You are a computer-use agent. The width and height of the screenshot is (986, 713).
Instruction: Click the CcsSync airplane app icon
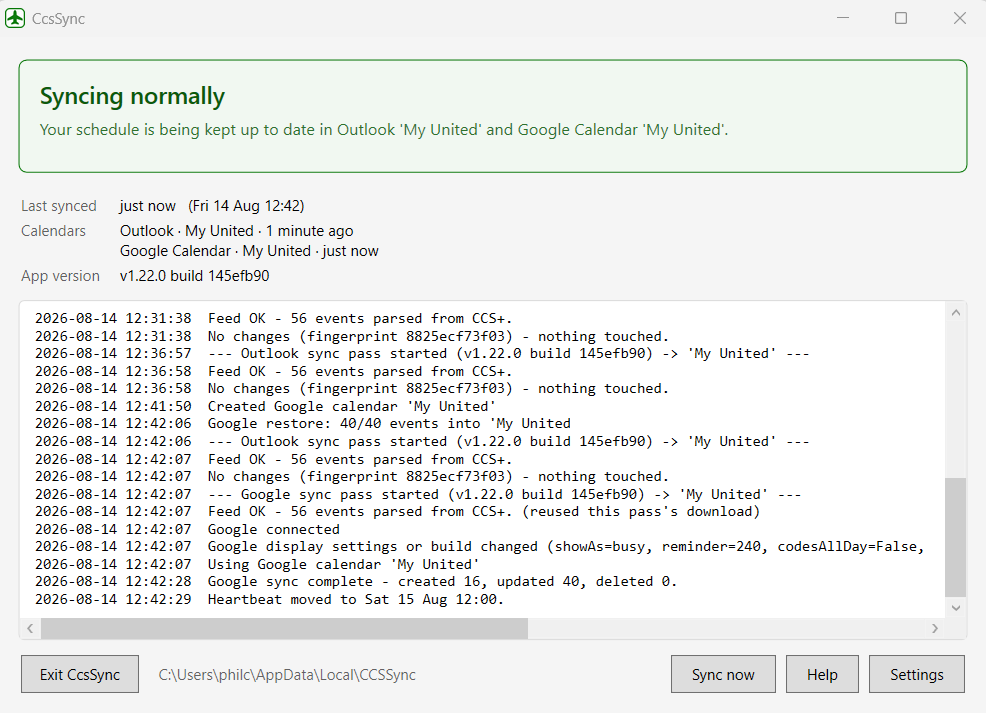pos(15,18)
